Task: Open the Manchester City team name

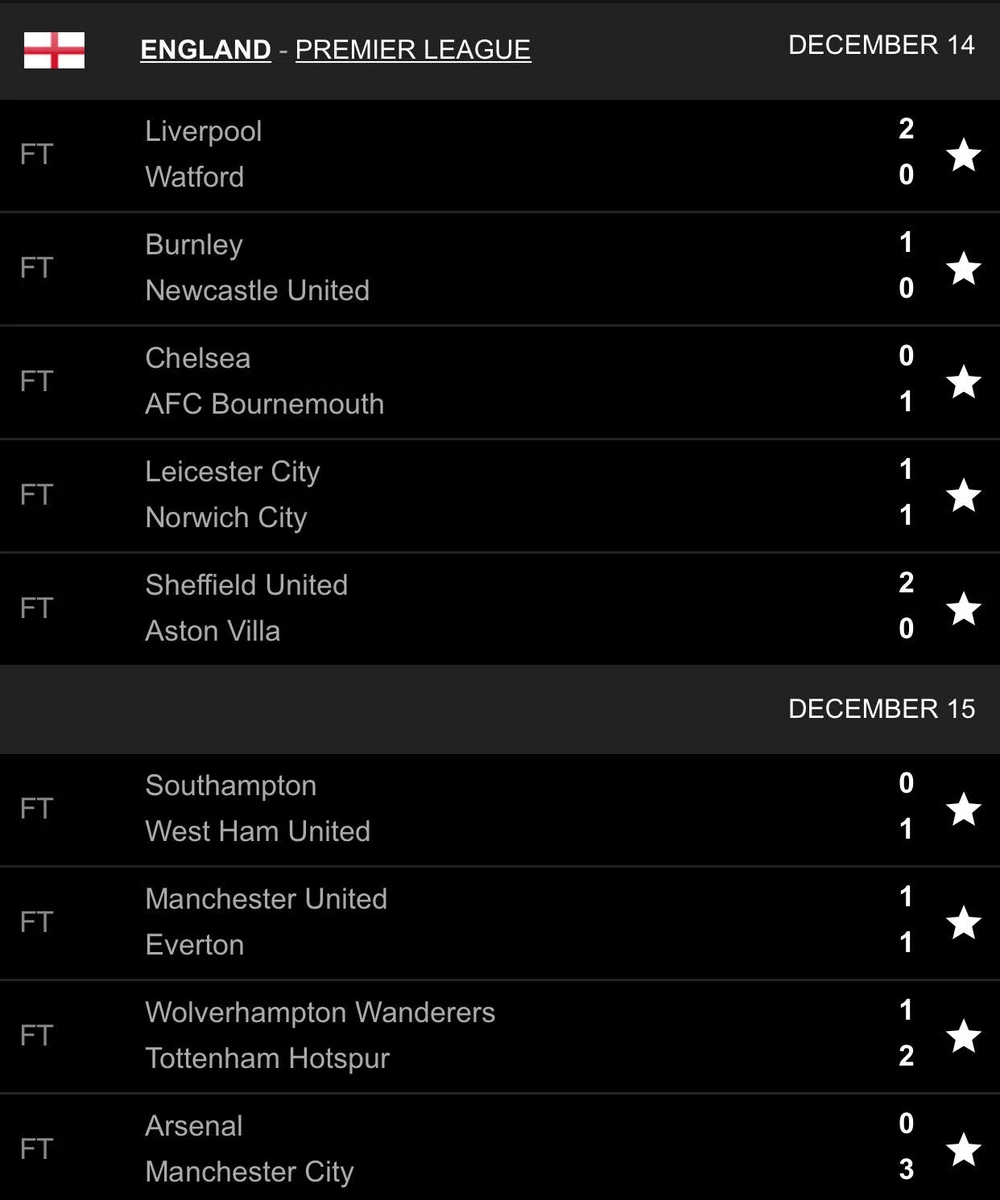Action: pyautogui.click(x=249, y=1172)
